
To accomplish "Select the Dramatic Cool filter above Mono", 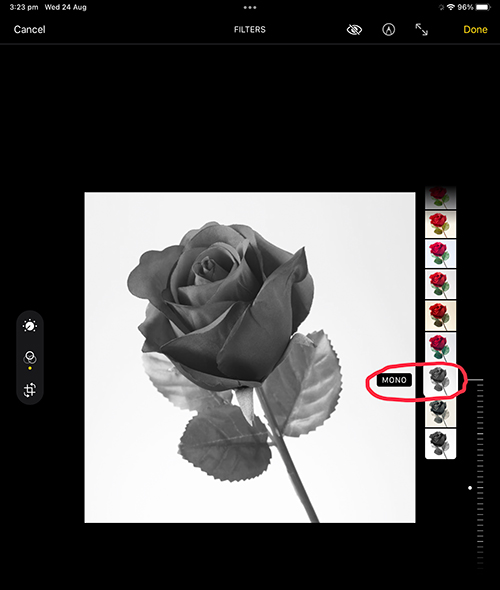I will 440,347.
